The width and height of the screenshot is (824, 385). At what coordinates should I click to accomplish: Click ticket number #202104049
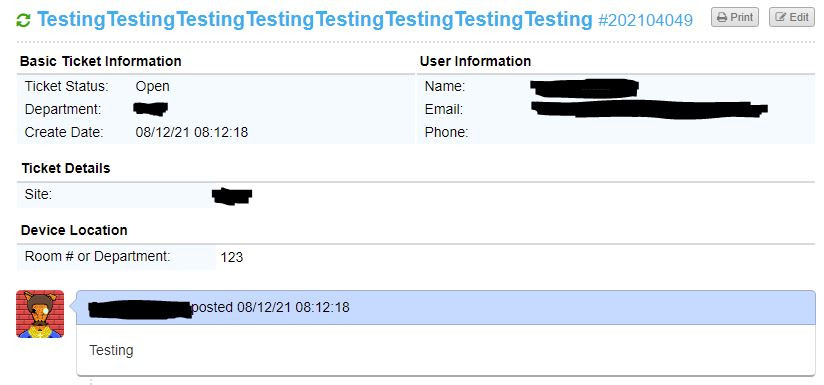(x=645, y=20)
